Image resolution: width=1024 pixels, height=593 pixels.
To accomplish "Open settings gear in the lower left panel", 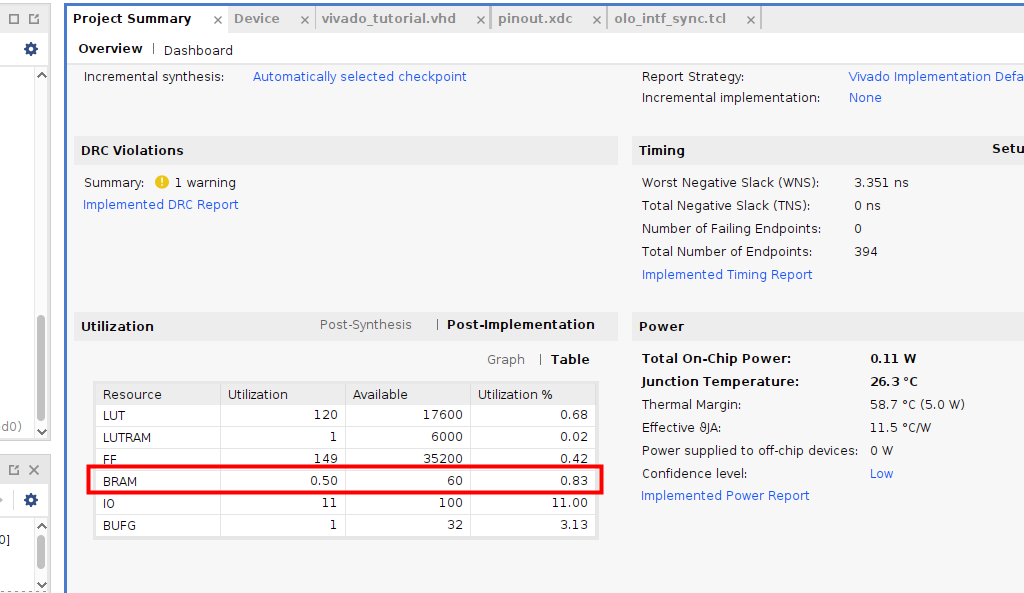I will tap(31, 500).
